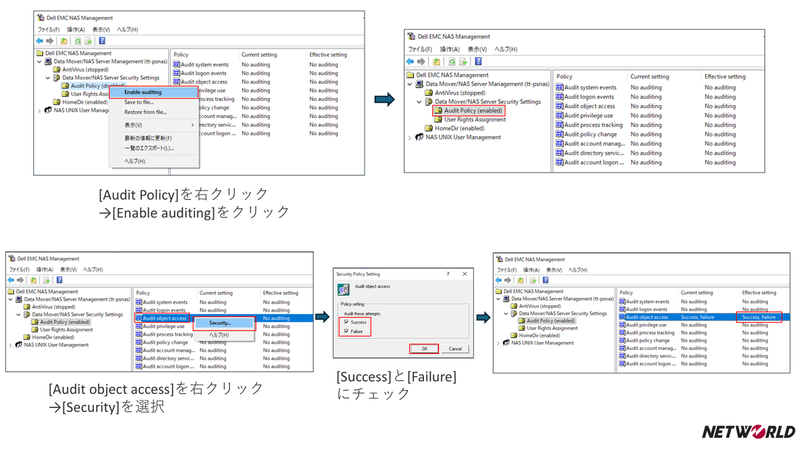
Task: Click Cancel in Security Policy Setting dialog
Action: [455, 349]
